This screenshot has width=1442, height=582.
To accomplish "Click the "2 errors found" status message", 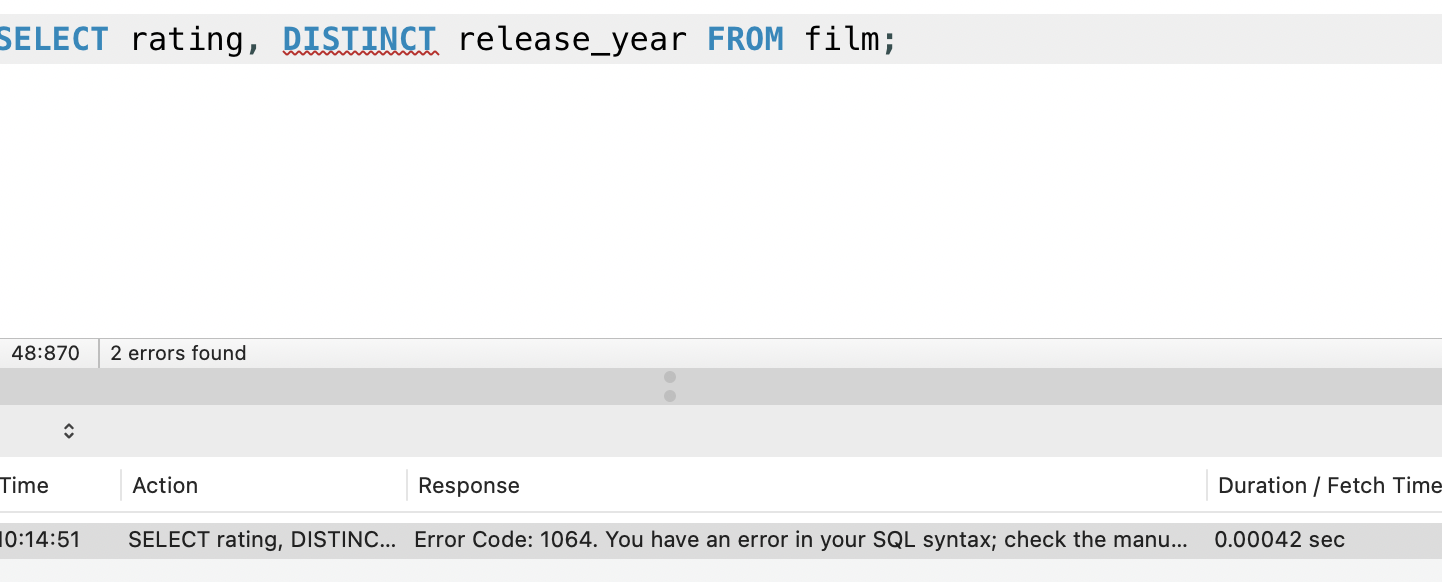I will pos(178,353).
